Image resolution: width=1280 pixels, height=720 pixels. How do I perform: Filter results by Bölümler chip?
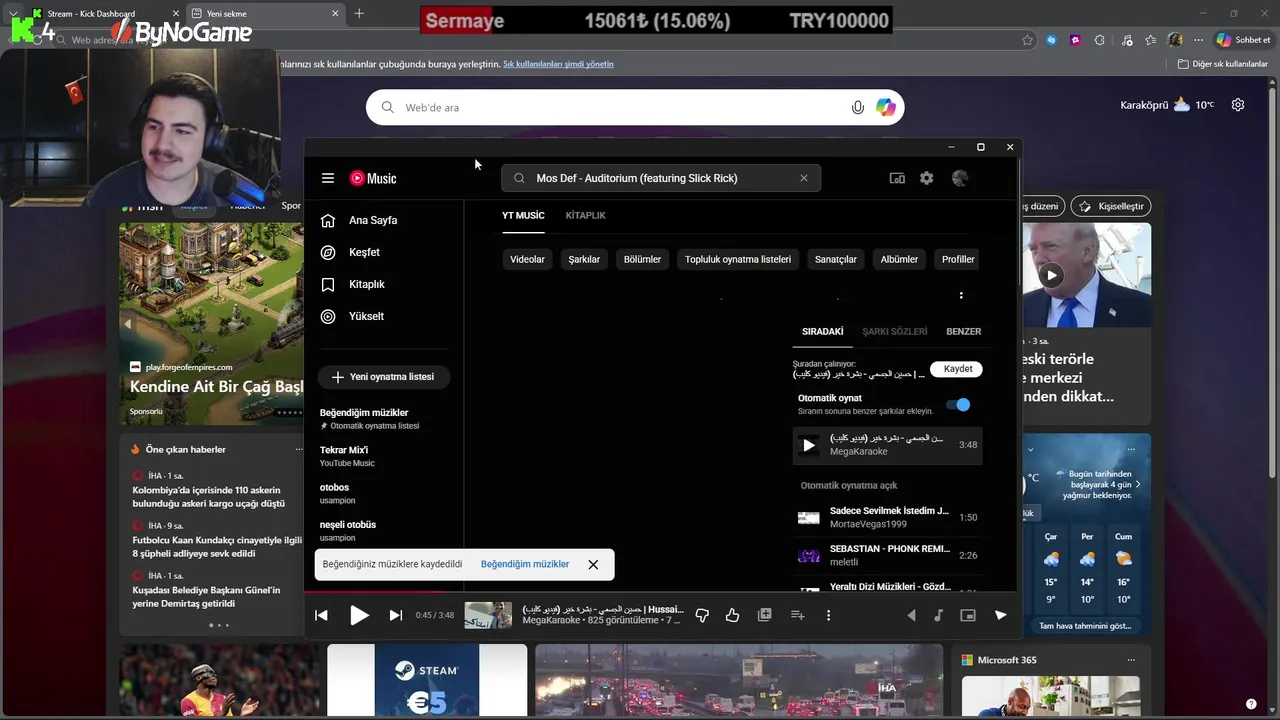(642, 259)
